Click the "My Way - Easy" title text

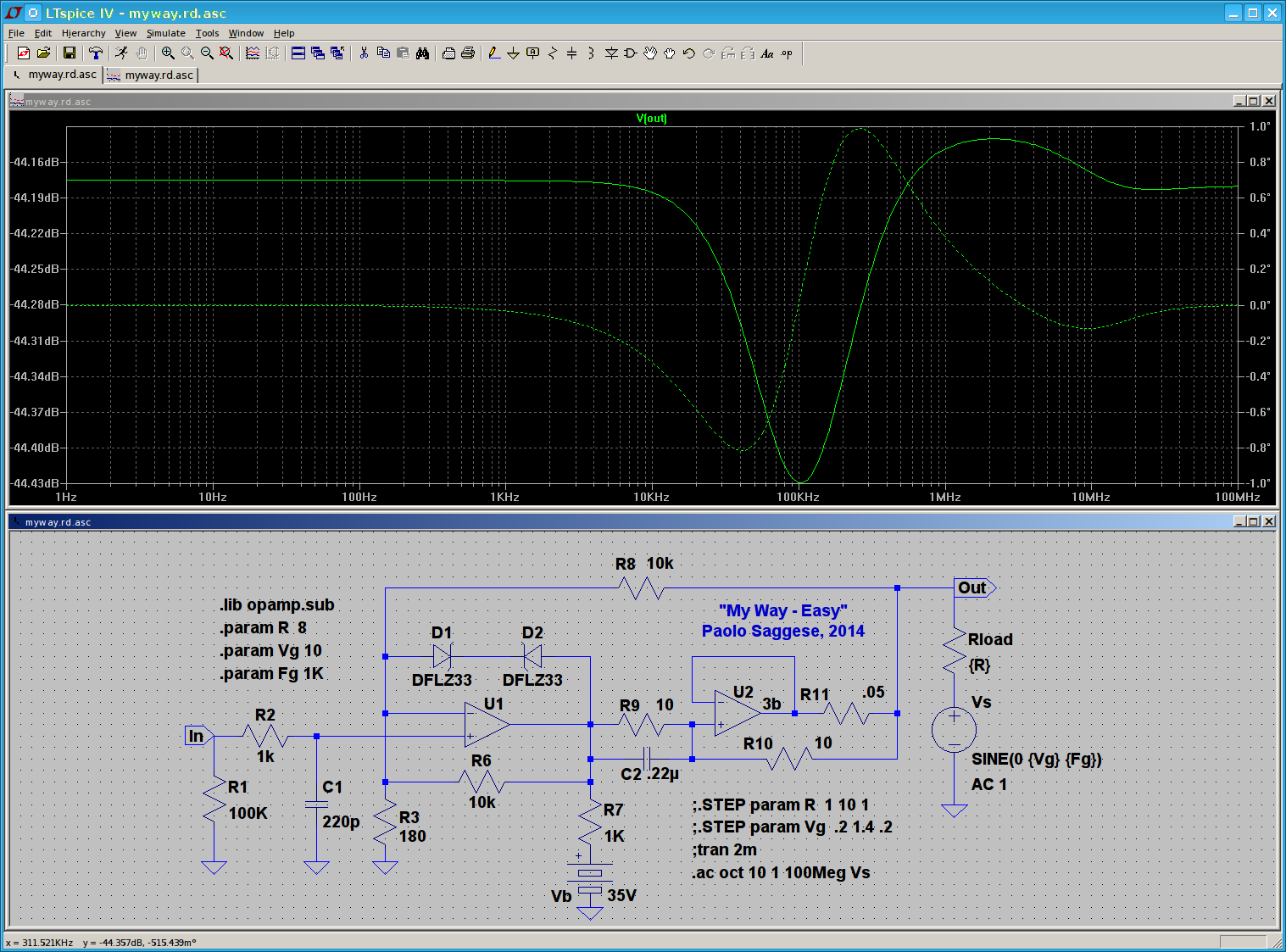pyautogui.click(x=782, y=610)
